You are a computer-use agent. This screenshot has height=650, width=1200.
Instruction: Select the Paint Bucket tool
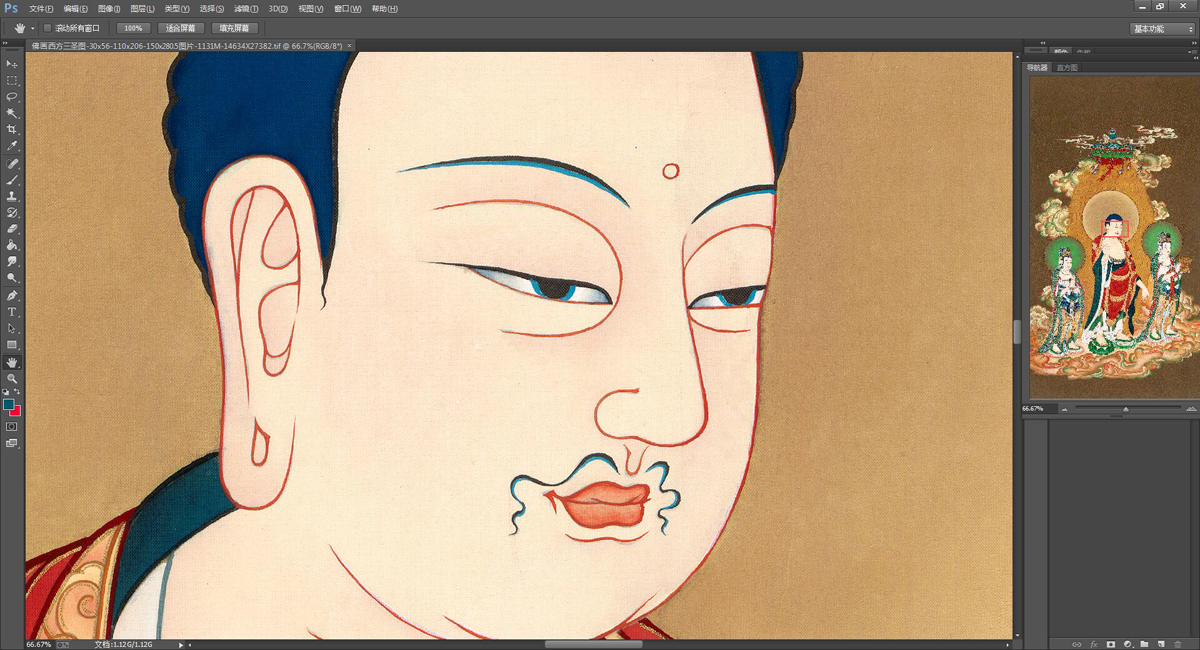(x=12, y=246)
